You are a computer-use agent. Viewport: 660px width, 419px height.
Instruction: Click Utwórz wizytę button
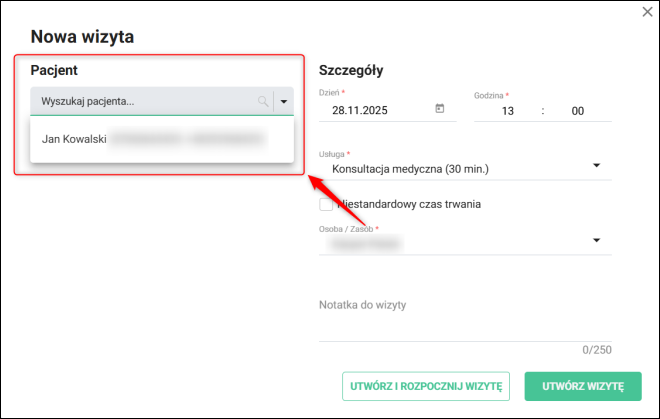coord(582,385)
